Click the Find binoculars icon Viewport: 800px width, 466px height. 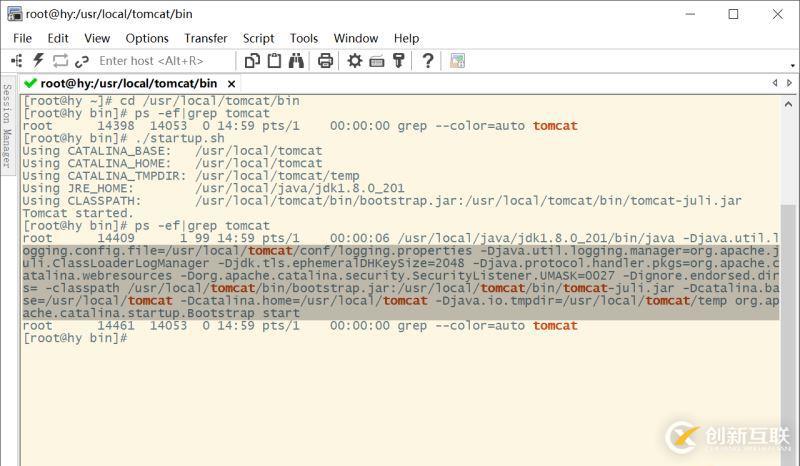[x=296, y=60]
